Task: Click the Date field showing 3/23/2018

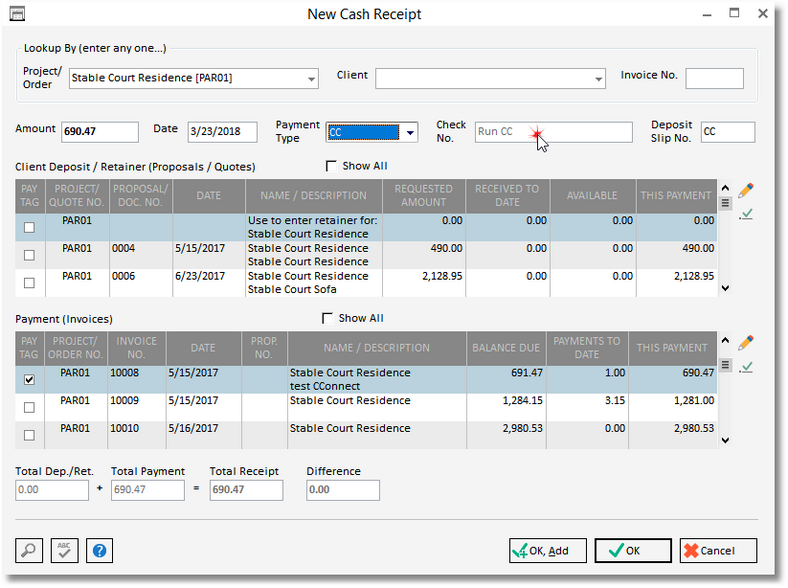Action: (x=223, y=132)
